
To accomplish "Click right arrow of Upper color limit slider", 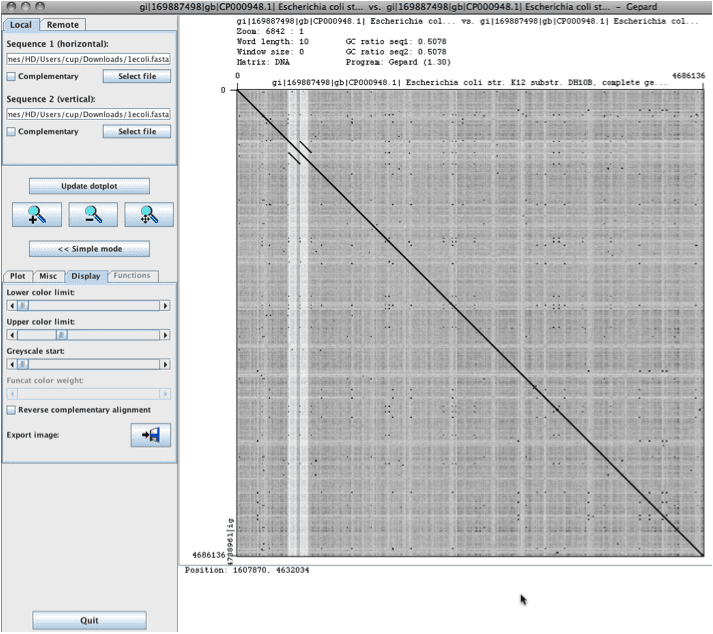I will pyautogui.click(x=166, y=335).
